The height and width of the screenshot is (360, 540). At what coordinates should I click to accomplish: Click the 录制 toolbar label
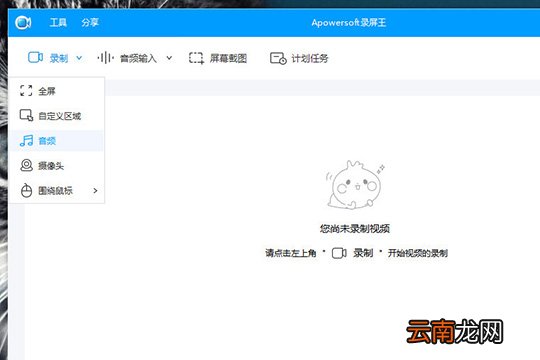pos(59,58)
